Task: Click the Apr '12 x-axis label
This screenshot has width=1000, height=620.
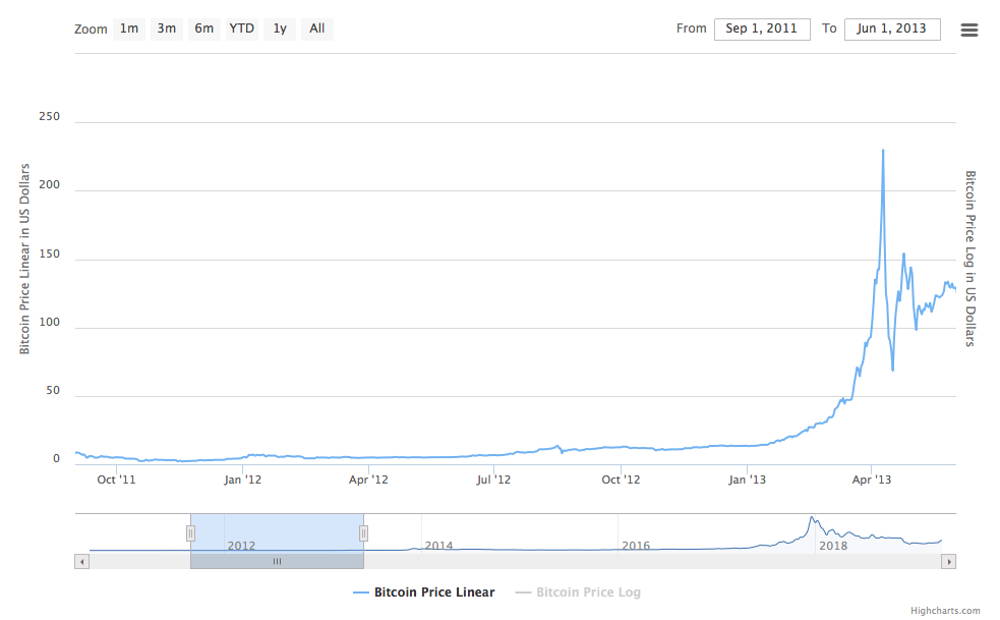Action: (369, 480)
